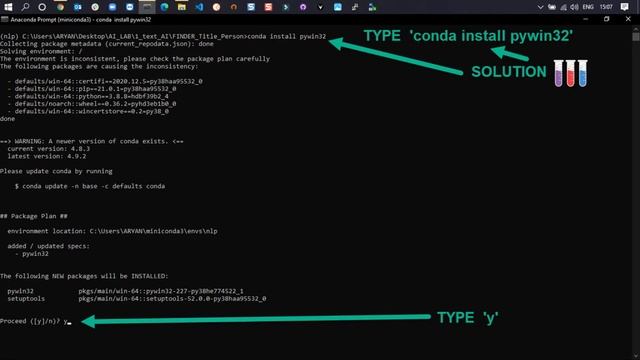Open the network tray icon

pyautogui.click(x=563, y=7)
